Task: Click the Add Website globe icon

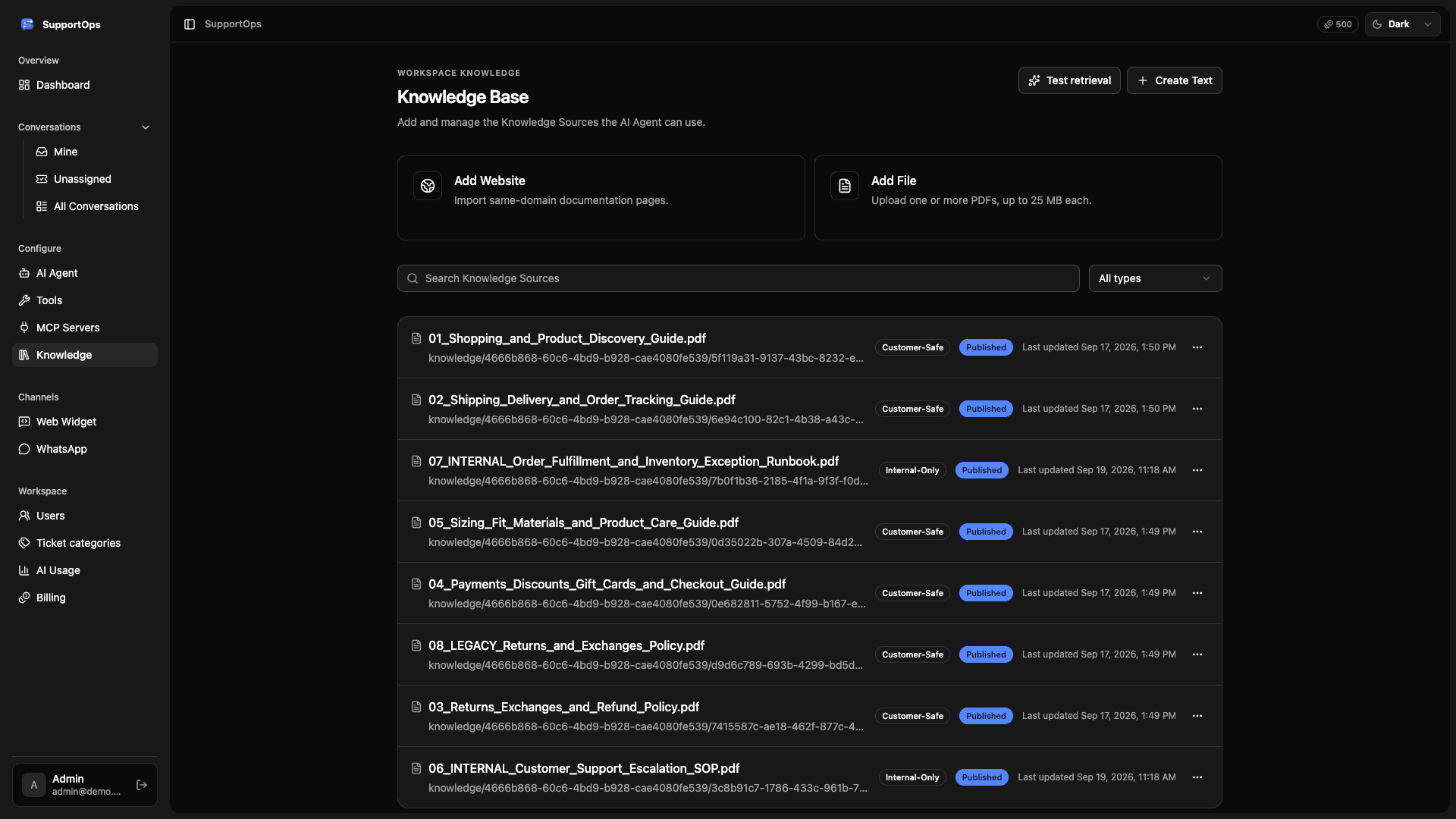Action: (x=428, y=186)
